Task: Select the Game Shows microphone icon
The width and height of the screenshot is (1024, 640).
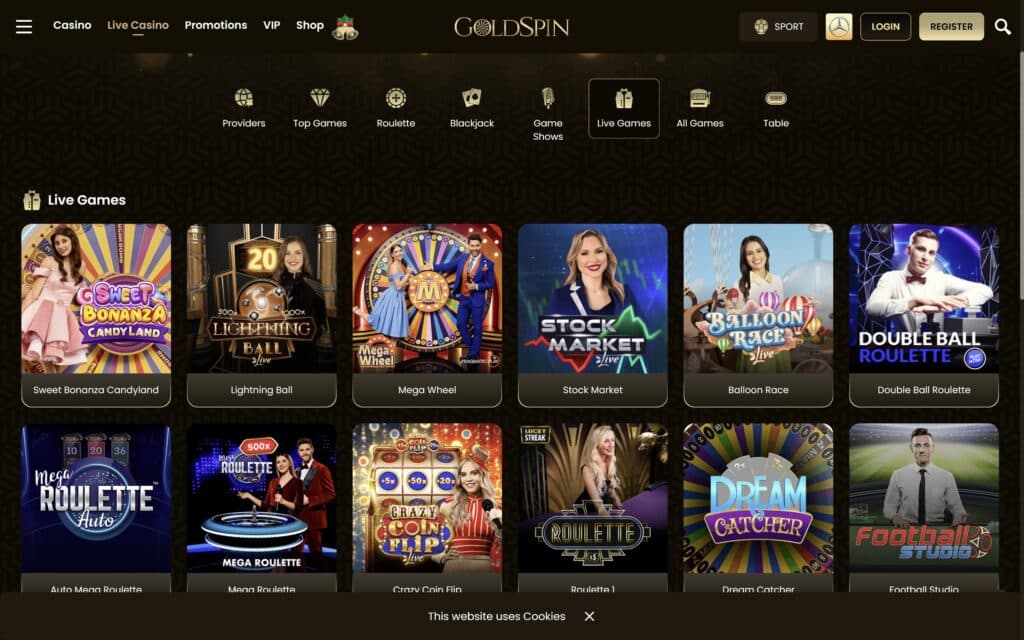Action: point(548,98)
